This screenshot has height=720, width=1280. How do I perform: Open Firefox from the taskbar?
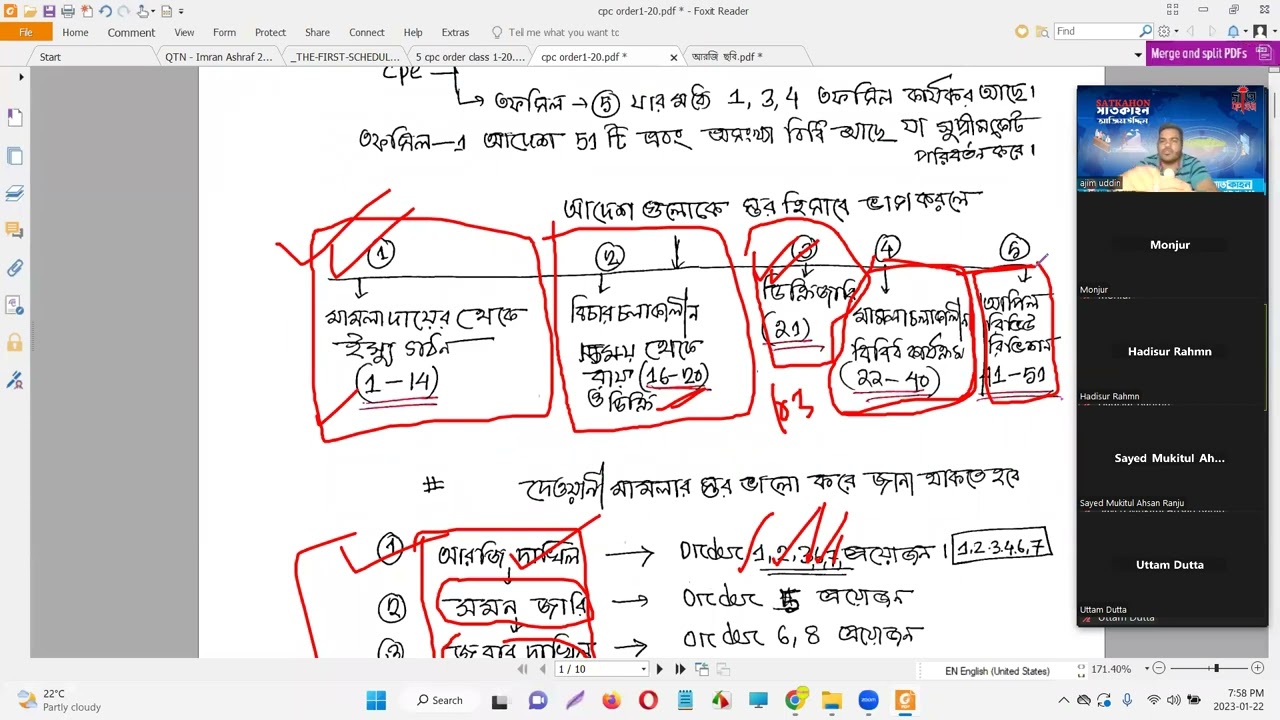(611, 700)
